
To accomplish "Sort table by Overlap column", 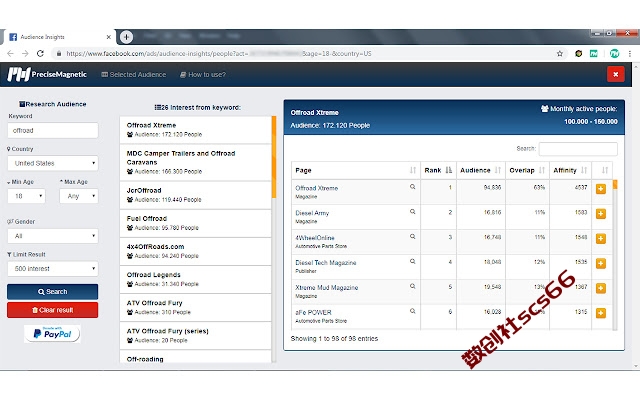I will click(527, 170).
